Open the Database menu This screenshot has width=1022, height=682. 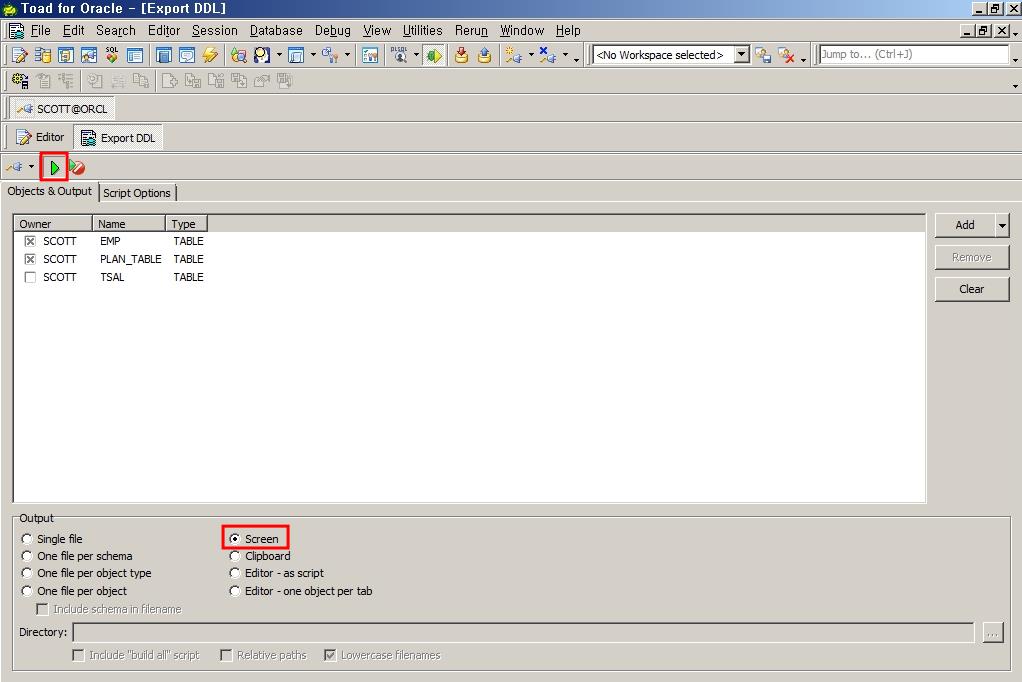click(276, 31)
